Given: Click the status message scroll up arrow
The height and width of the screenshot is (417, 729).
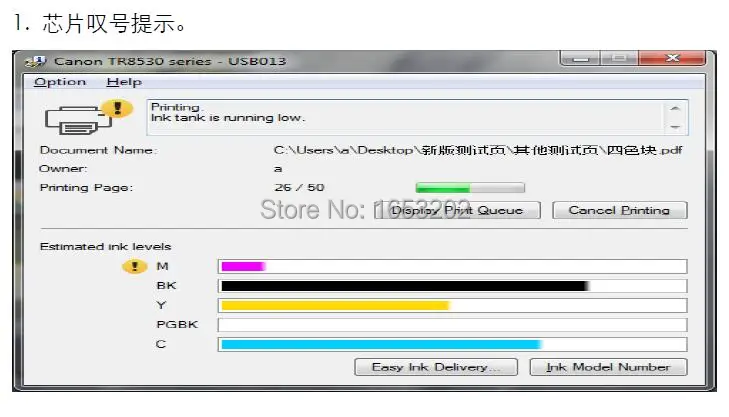Looking at the screenshot, I should coord(675,108).
